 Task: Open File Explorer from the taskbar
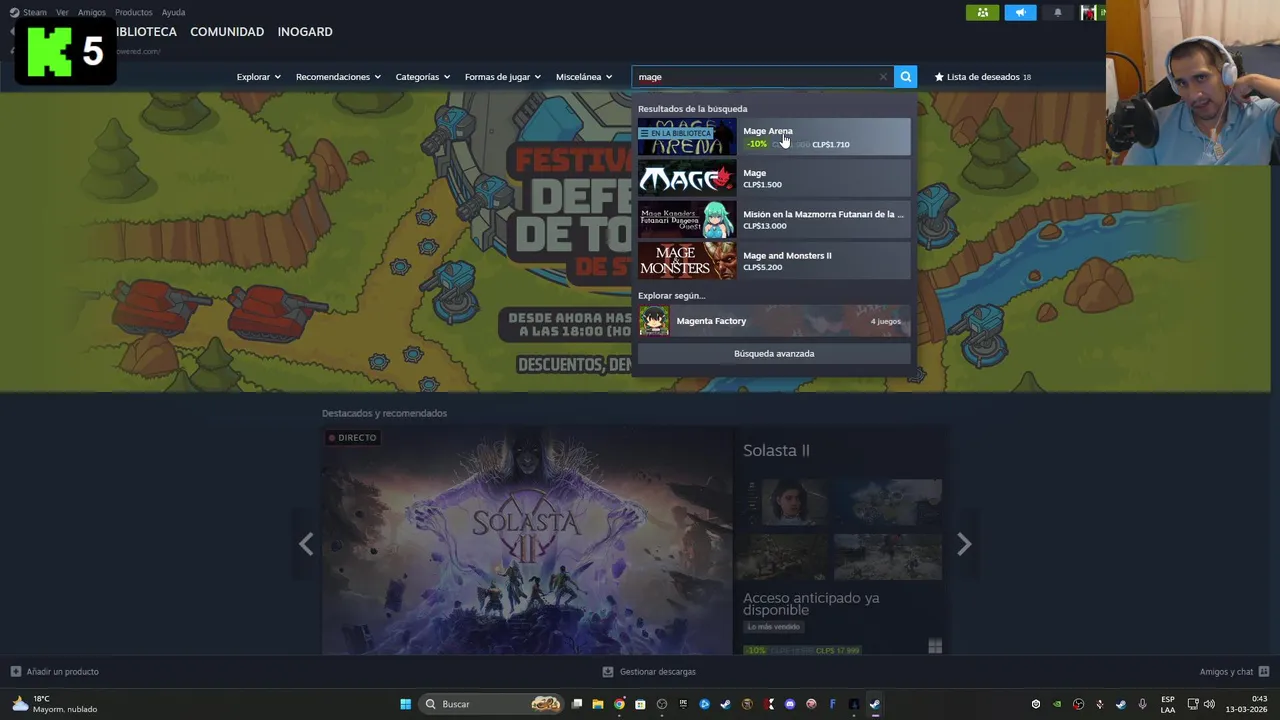tap(598, 704)
